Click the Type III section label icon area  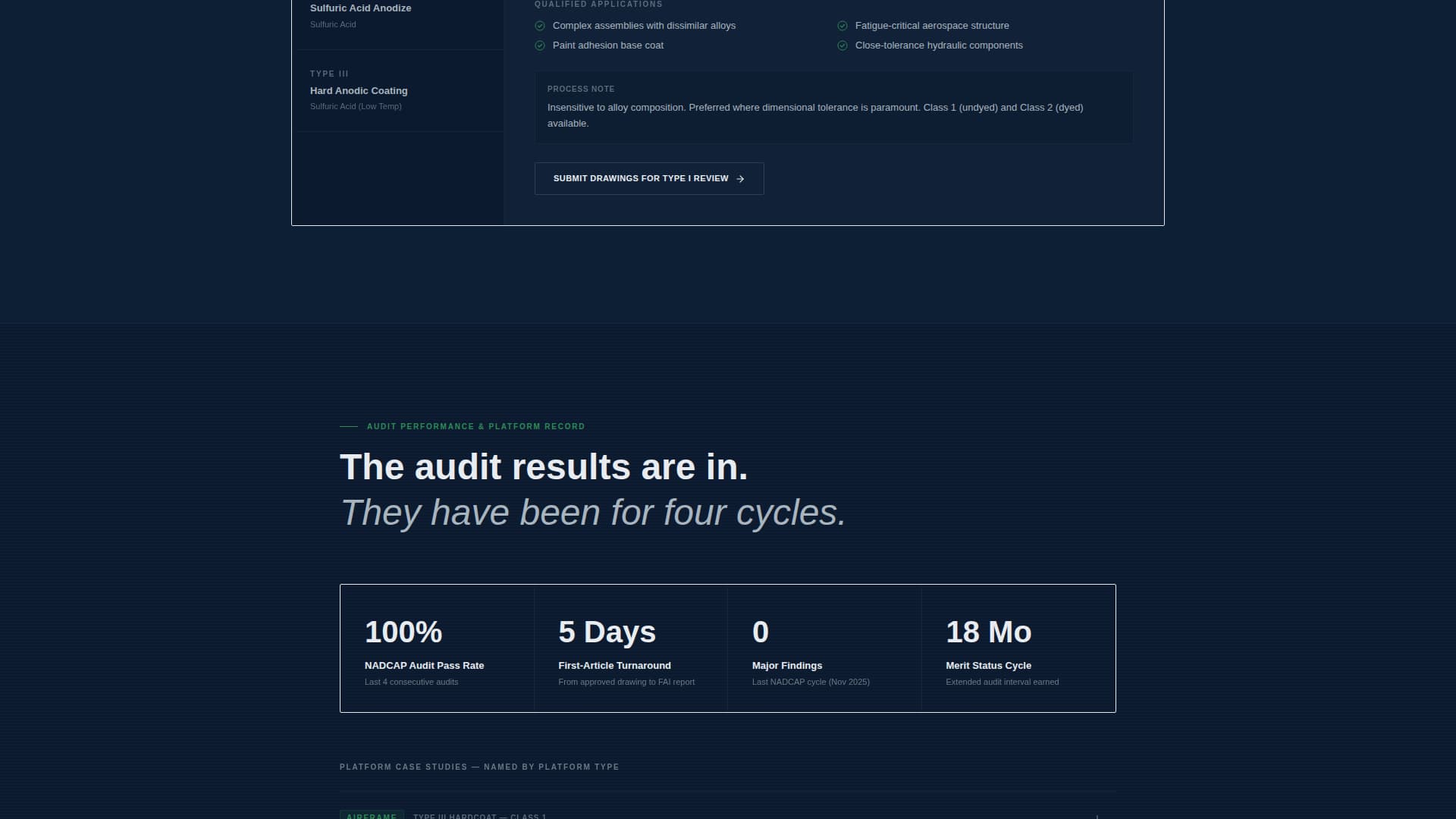click(x=329, y=74)
